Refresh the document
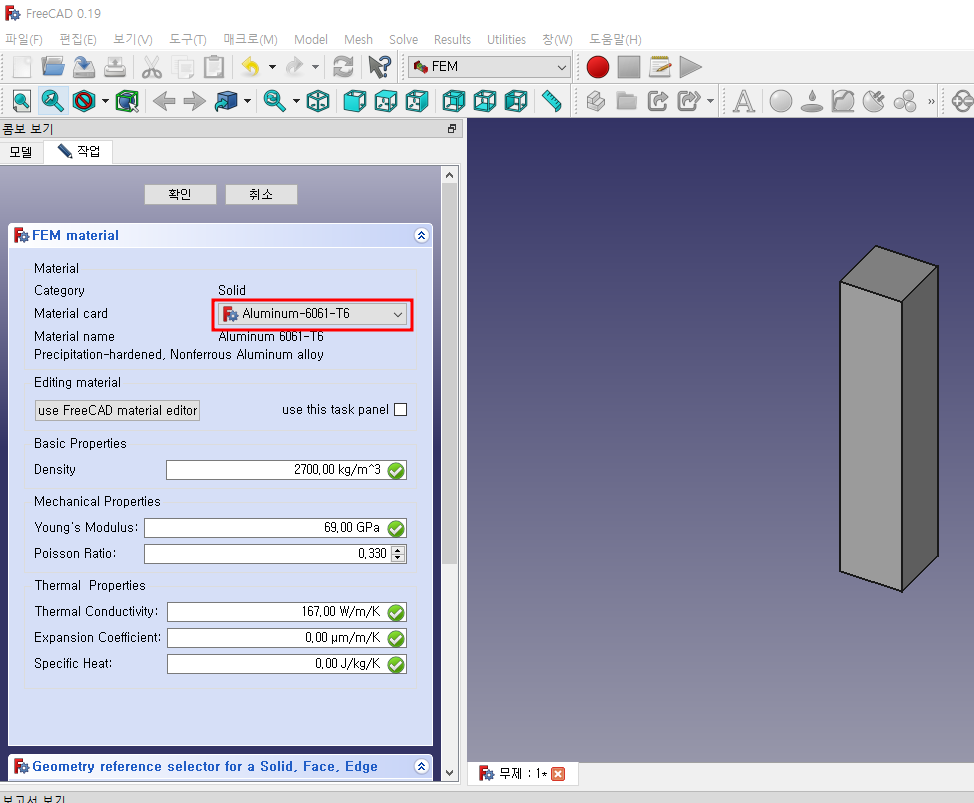The height and width of the screenshot is (803, 974). pos(343,67)
